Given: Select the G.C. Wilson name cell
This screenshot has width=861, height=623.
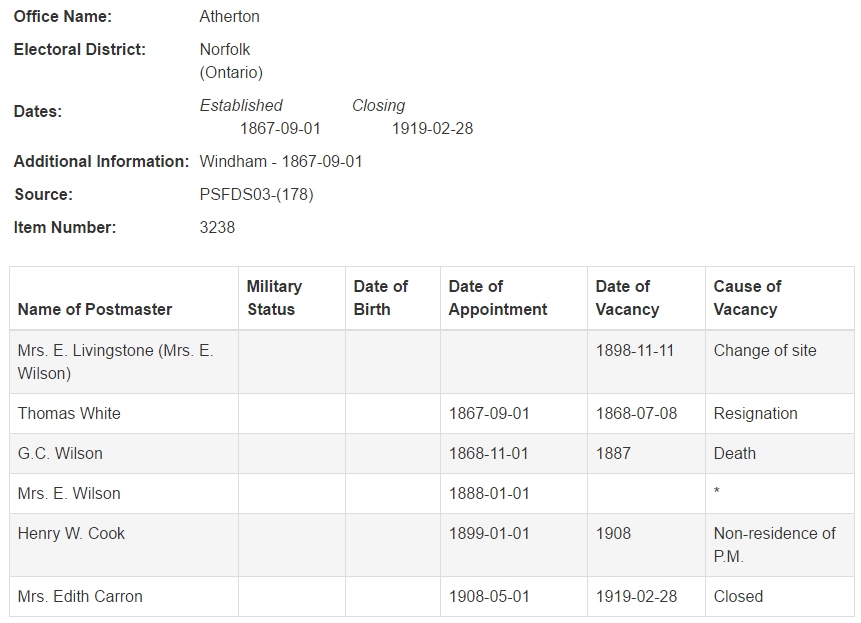Looking at the screenshot, I should 124,453.
